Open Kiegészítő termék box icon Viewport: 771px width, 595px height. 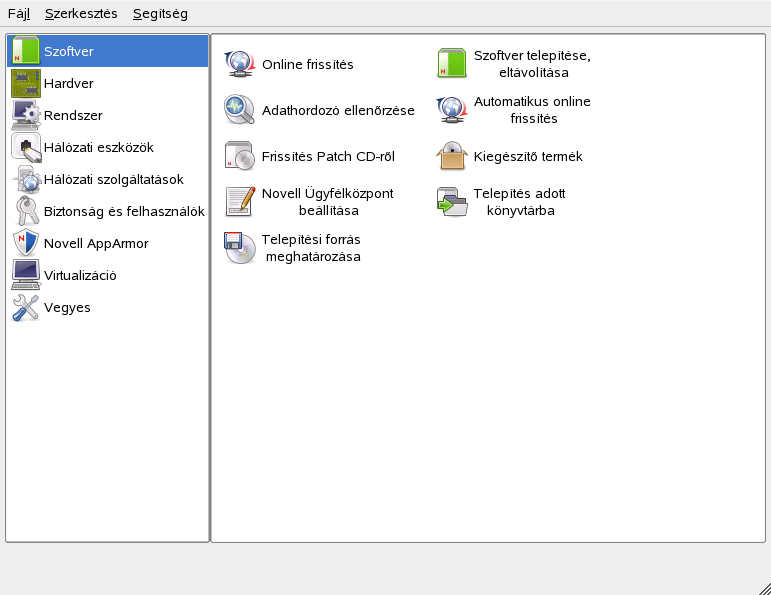[452, 156]
